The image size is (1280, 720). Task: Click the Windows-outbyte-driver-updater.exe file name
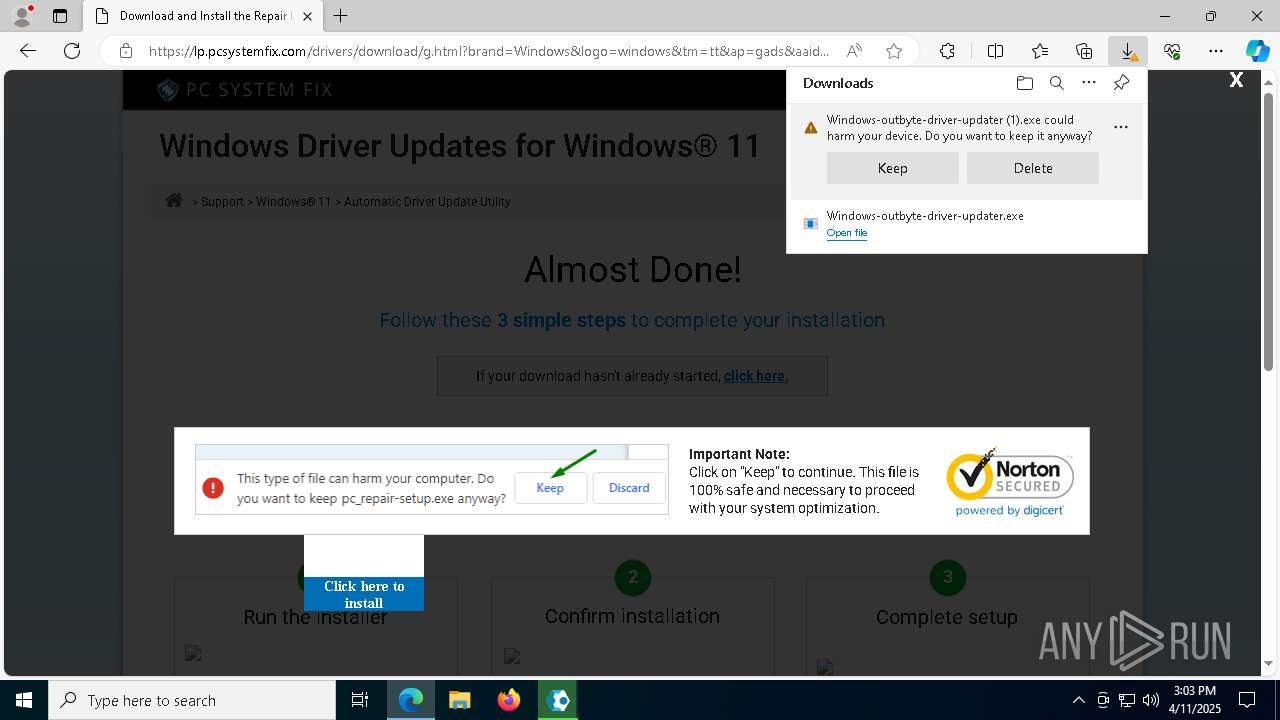click(925, 216)
